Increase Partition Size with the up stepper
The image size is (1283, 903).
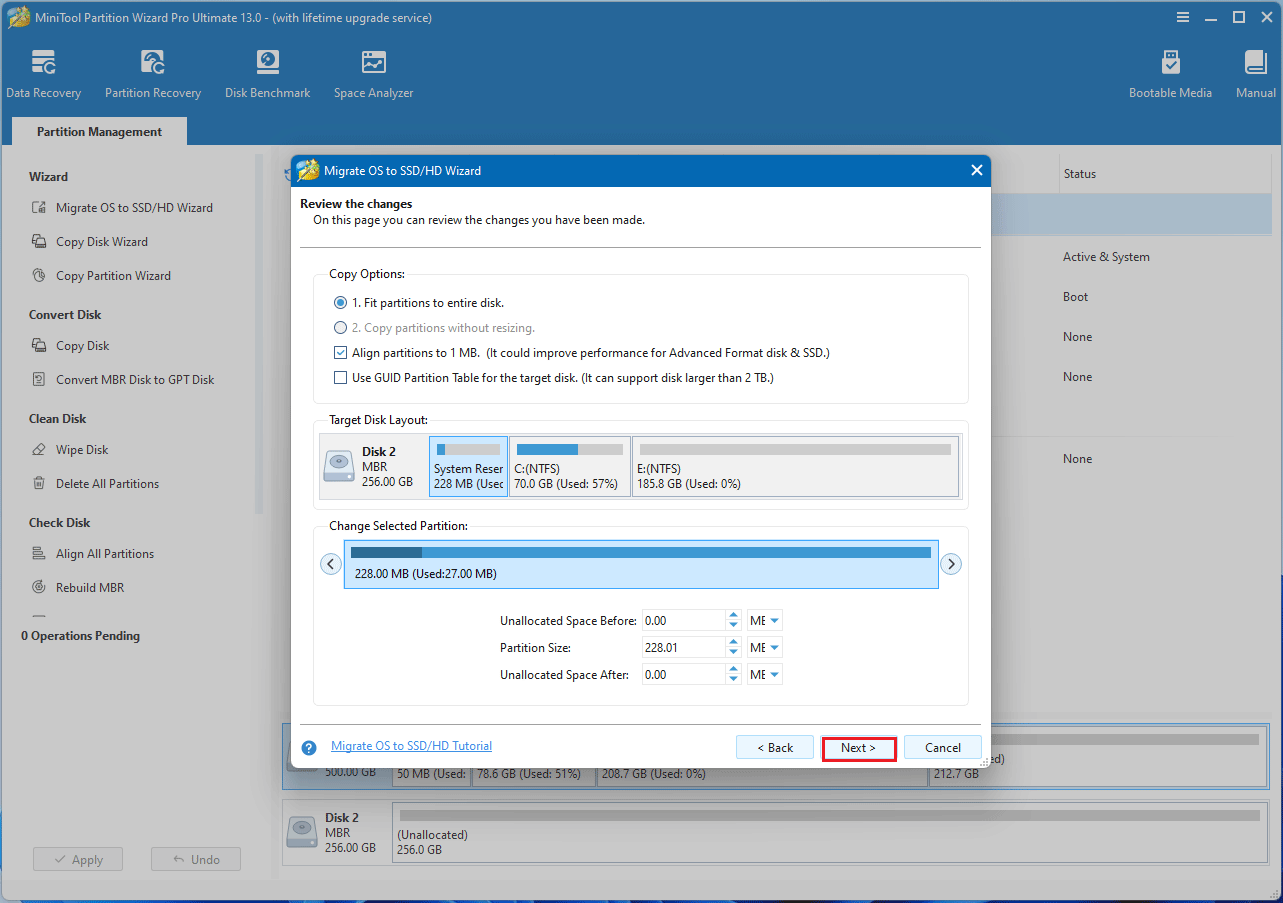733,642
